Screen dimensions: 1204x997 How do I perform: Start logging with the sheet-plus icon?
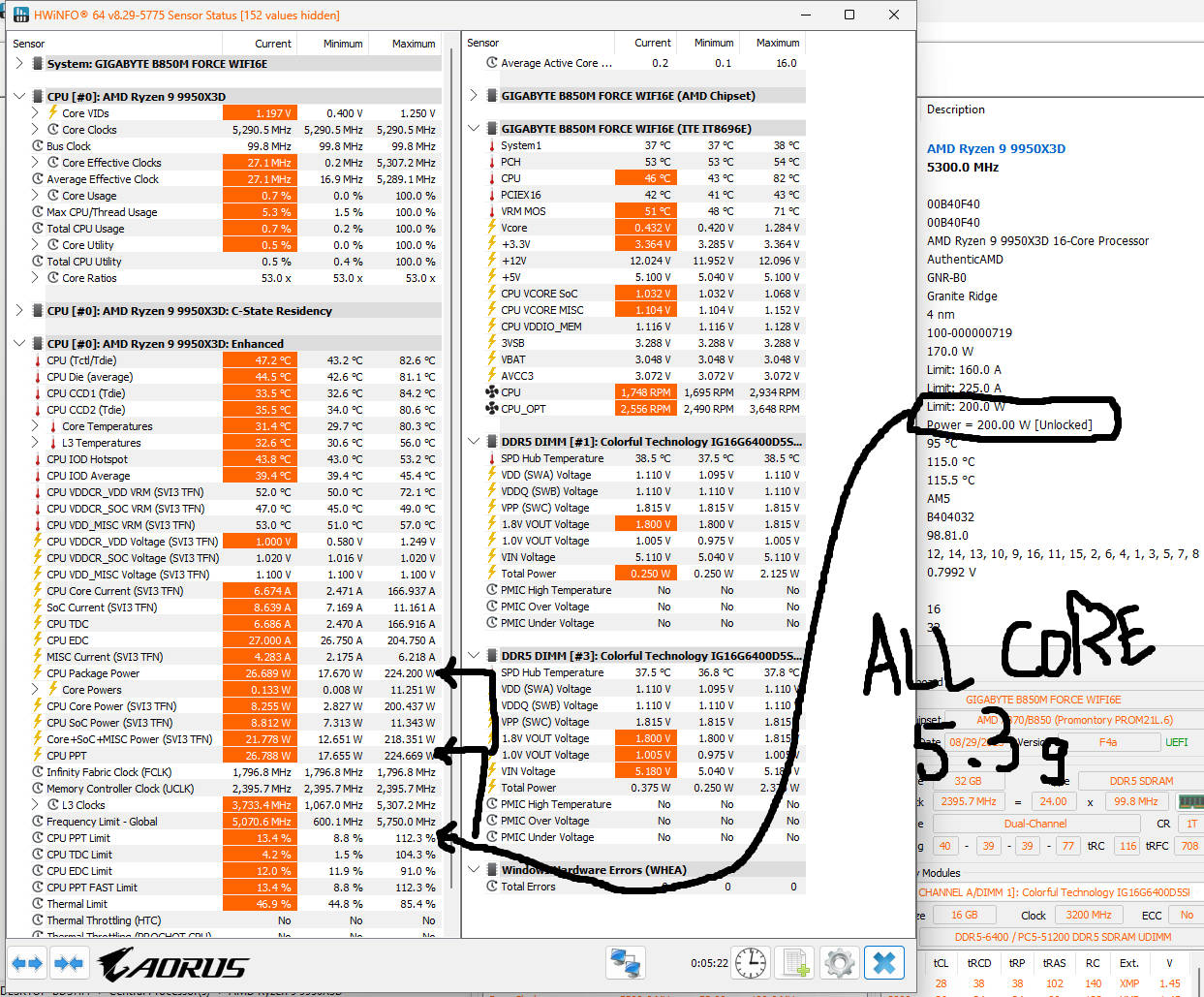pyautogui.click(x=795, y=963)
